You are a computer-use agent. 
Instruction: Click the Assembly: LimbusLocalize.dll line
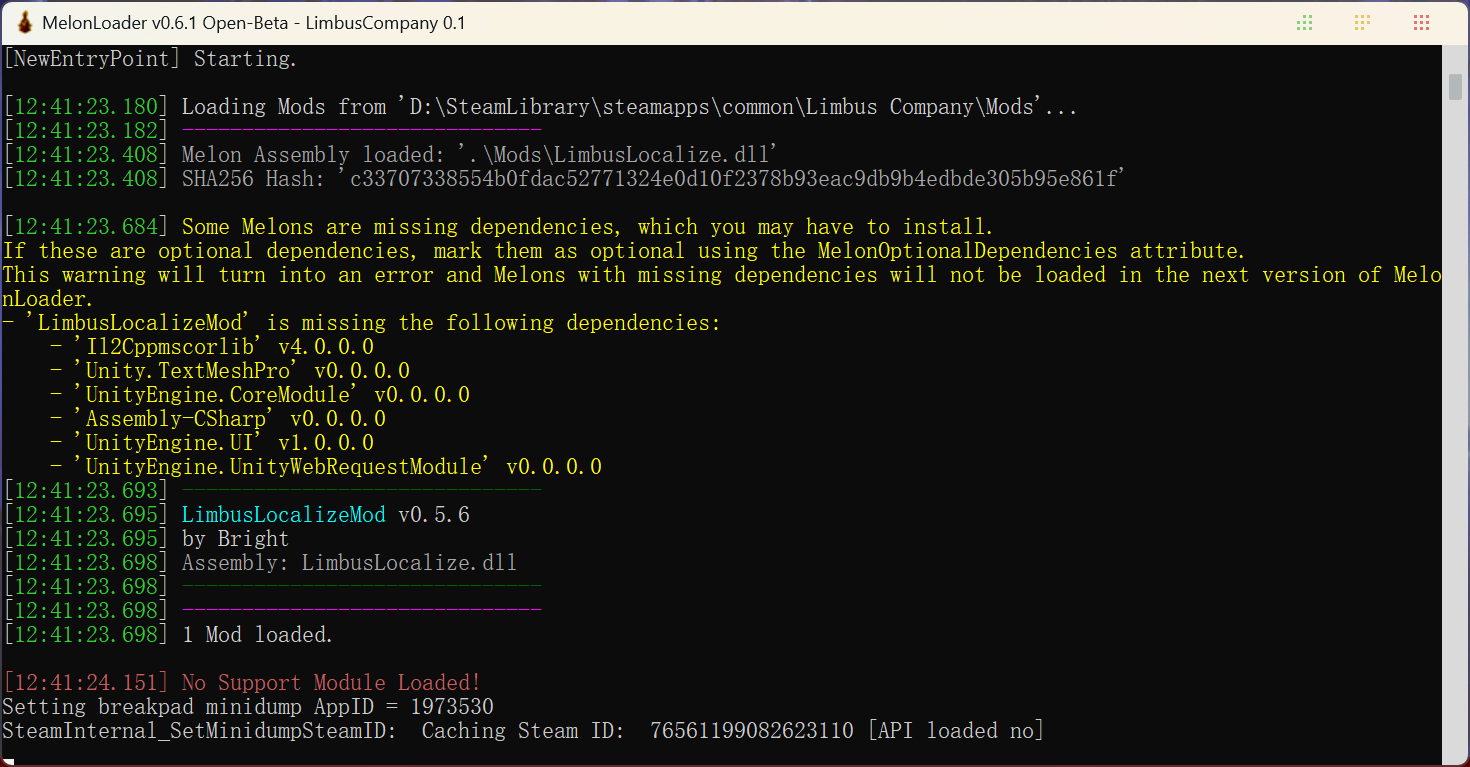pos(330,562)
